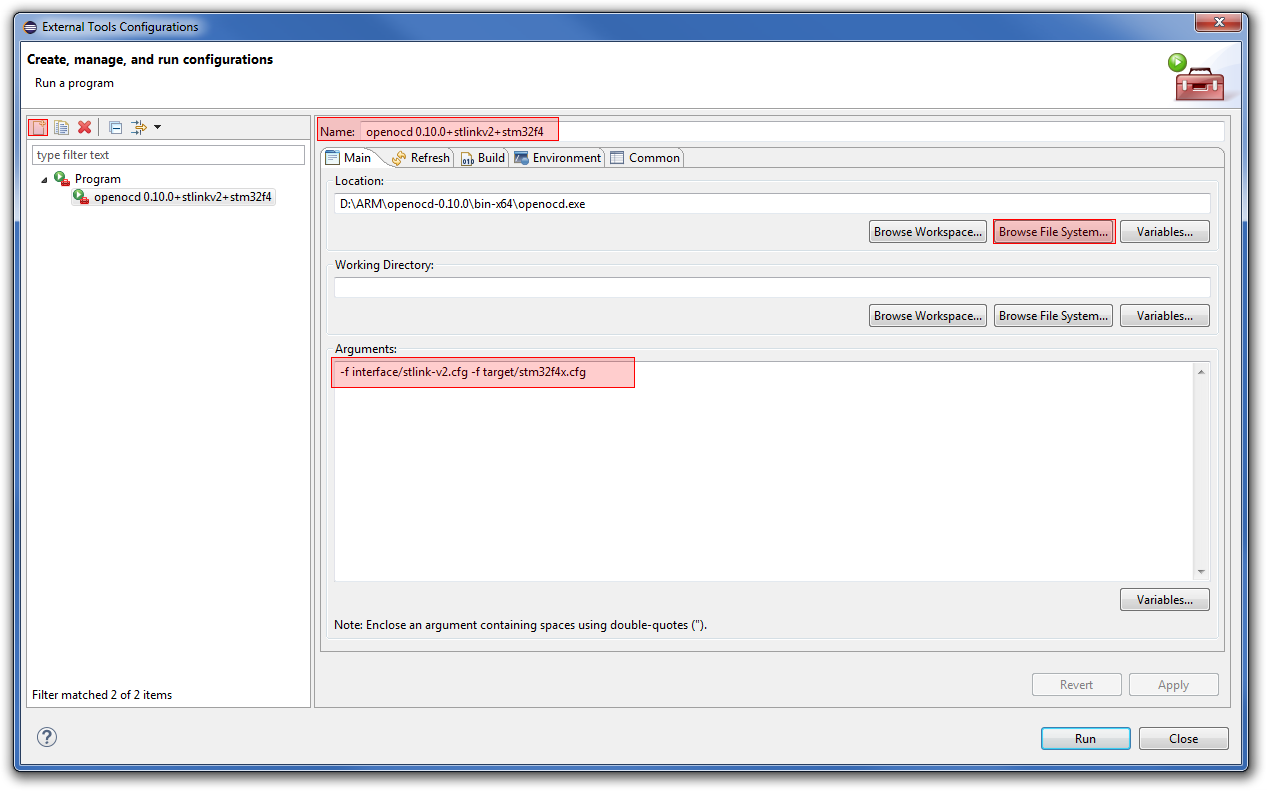Open the Build tab
Image resolution: width=1267 pixels, height=791 pixels.
click(482, 158)
